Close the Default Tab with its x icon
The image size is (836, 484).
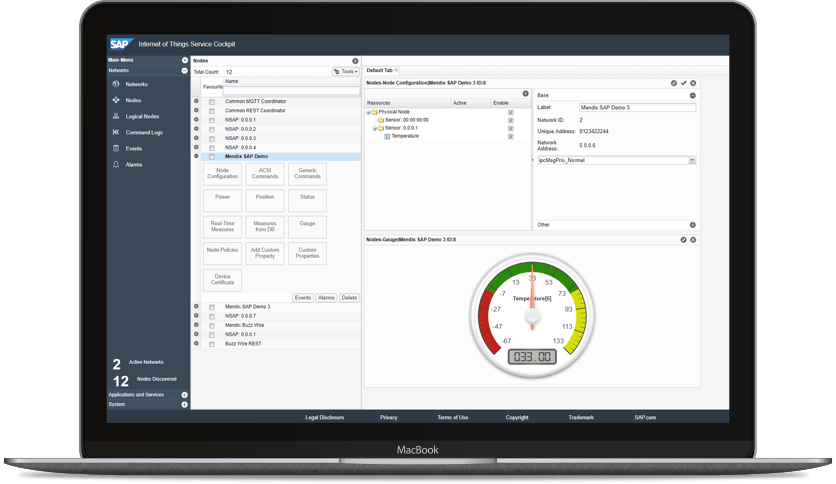pyautogui.click(x=396, y=70)
